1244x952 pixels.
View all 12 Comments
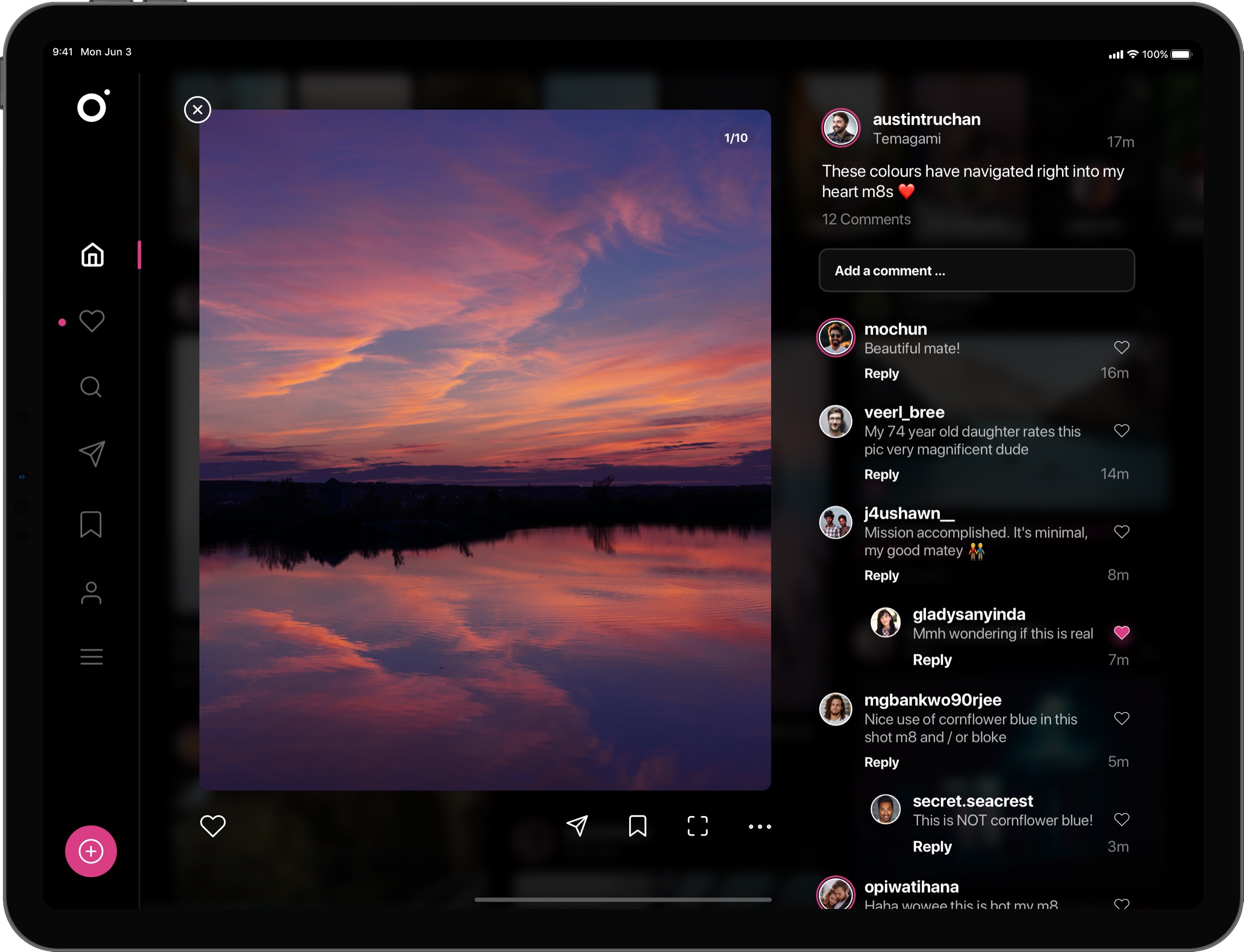coord(866,219)
